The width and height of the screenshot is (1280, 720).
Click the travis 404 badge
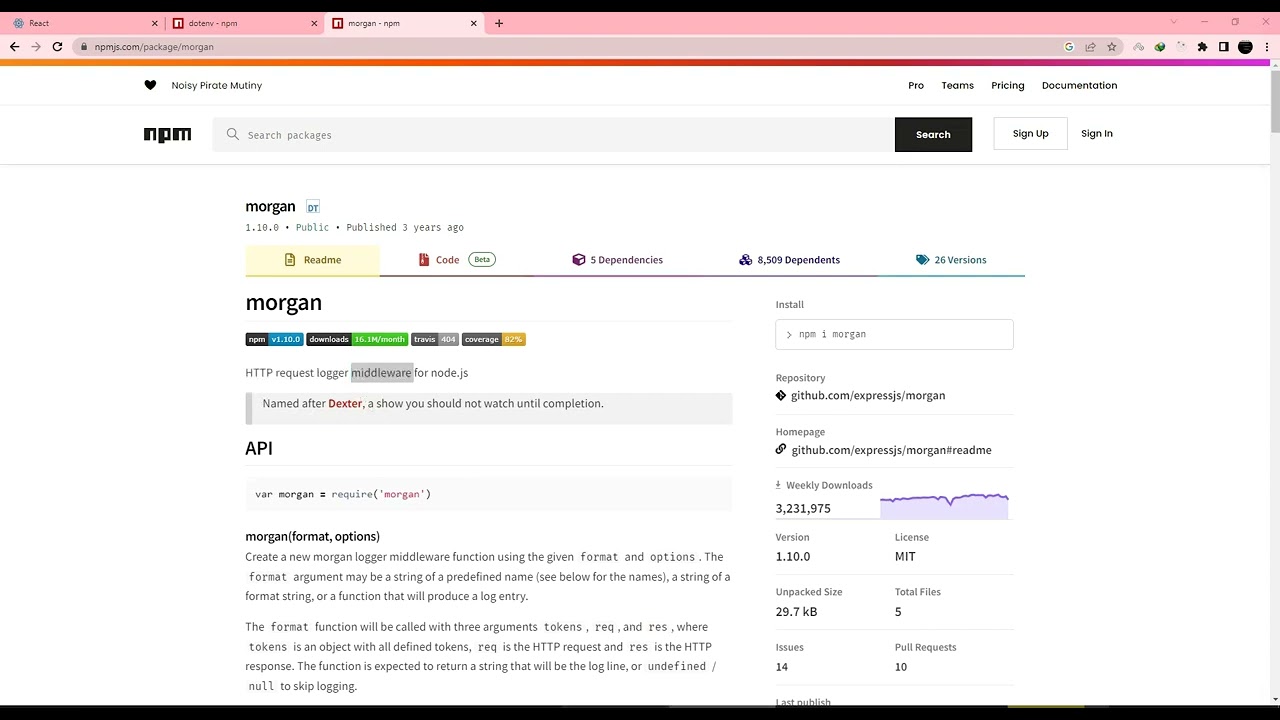[x=435, y=340]
